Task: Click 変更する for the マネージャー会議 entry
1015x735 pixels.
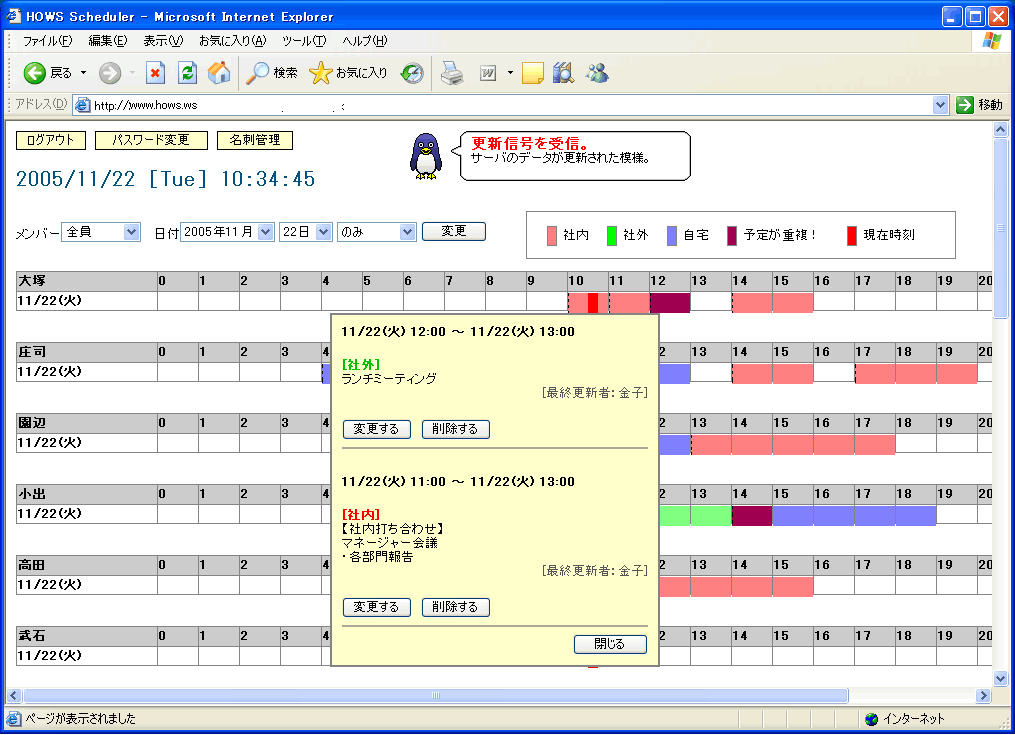Action: point(376,607)
